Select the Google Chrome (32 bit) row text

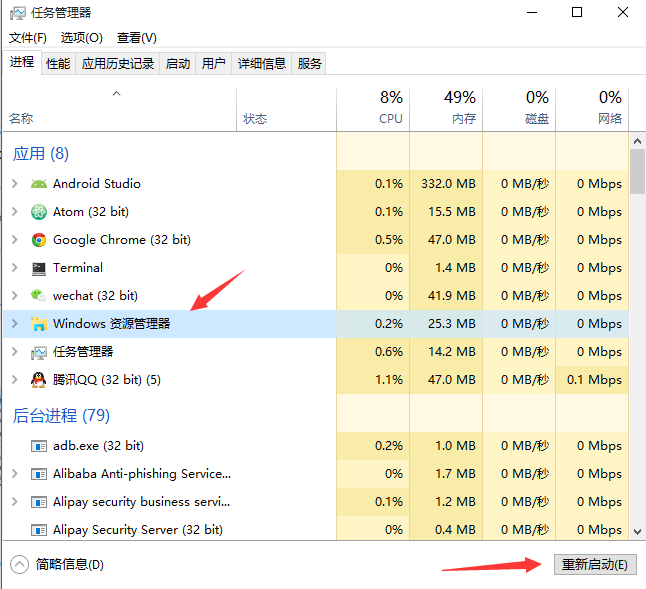point(122,240)
